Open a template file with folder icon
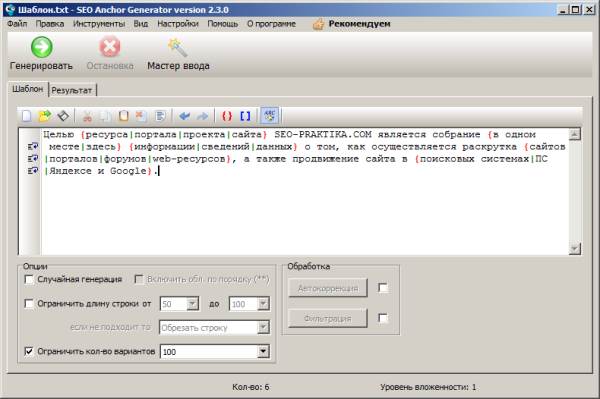Screen dimensions: 600x399 [x=45, y=116]
